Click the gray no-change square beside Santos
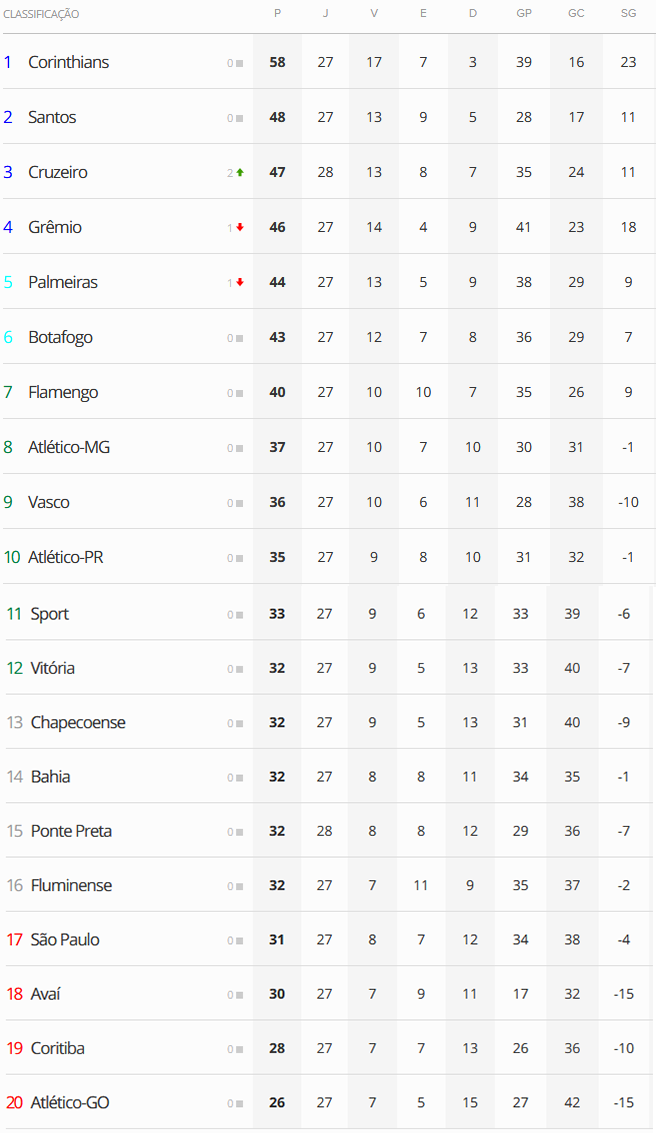This screenshot has width=656, height=1133. [x=240, y=118]
